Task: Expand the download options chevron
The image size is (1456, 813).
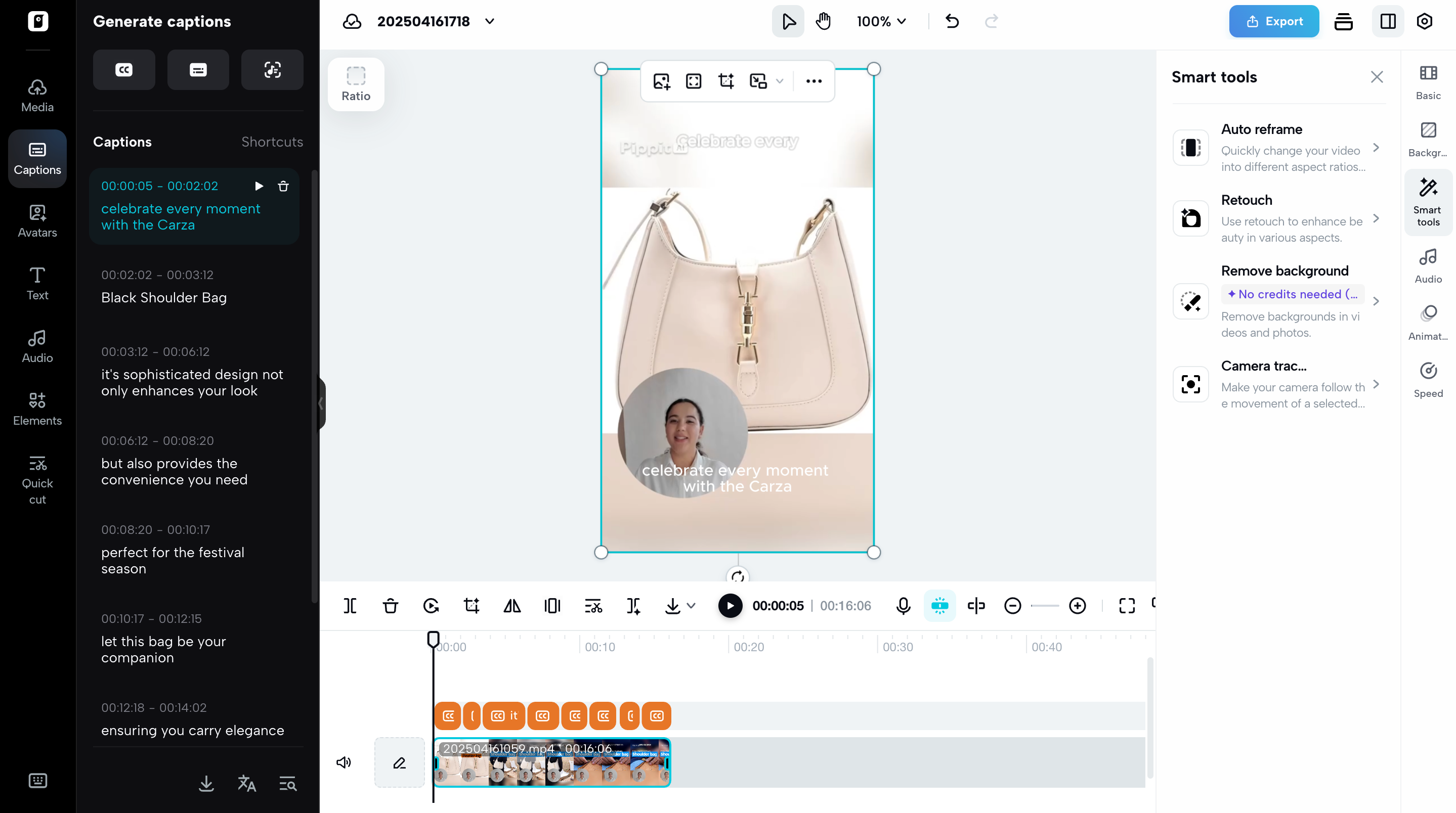Action: click(691, 607)
